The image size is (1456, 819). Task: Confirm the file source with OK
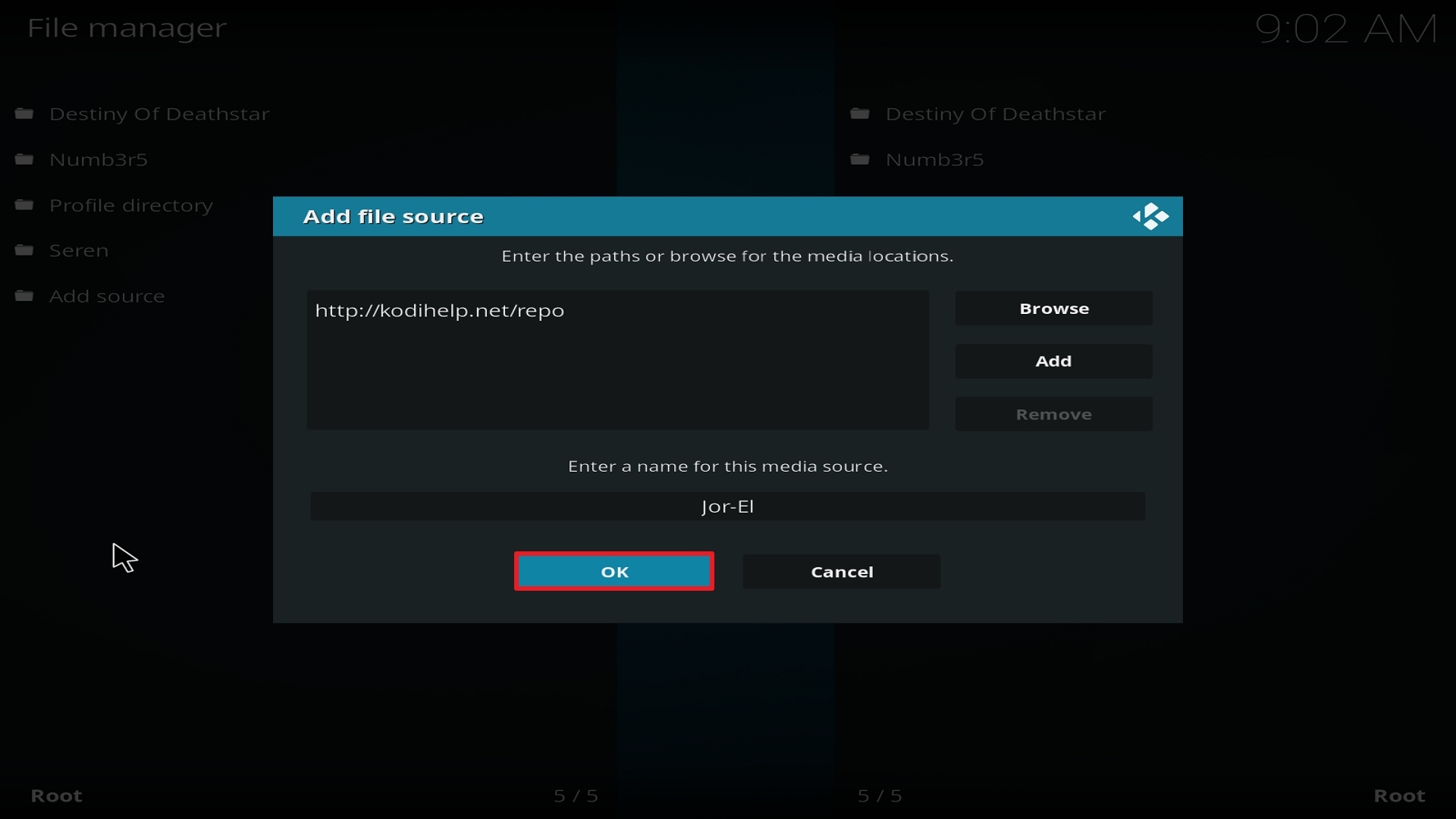(x=614, y=571)
